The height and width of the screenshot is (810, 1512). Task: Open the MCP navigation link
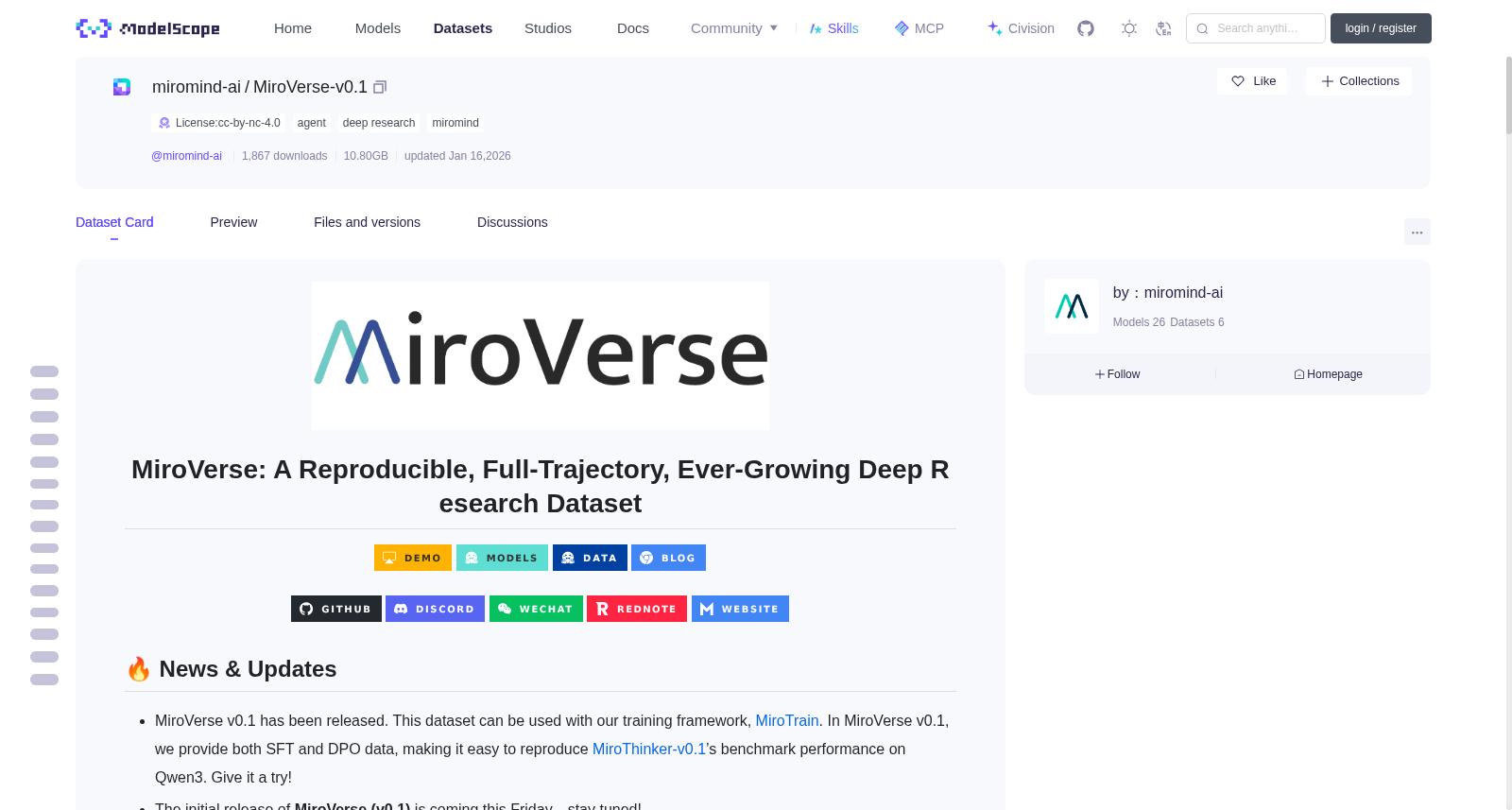(919, 28)
